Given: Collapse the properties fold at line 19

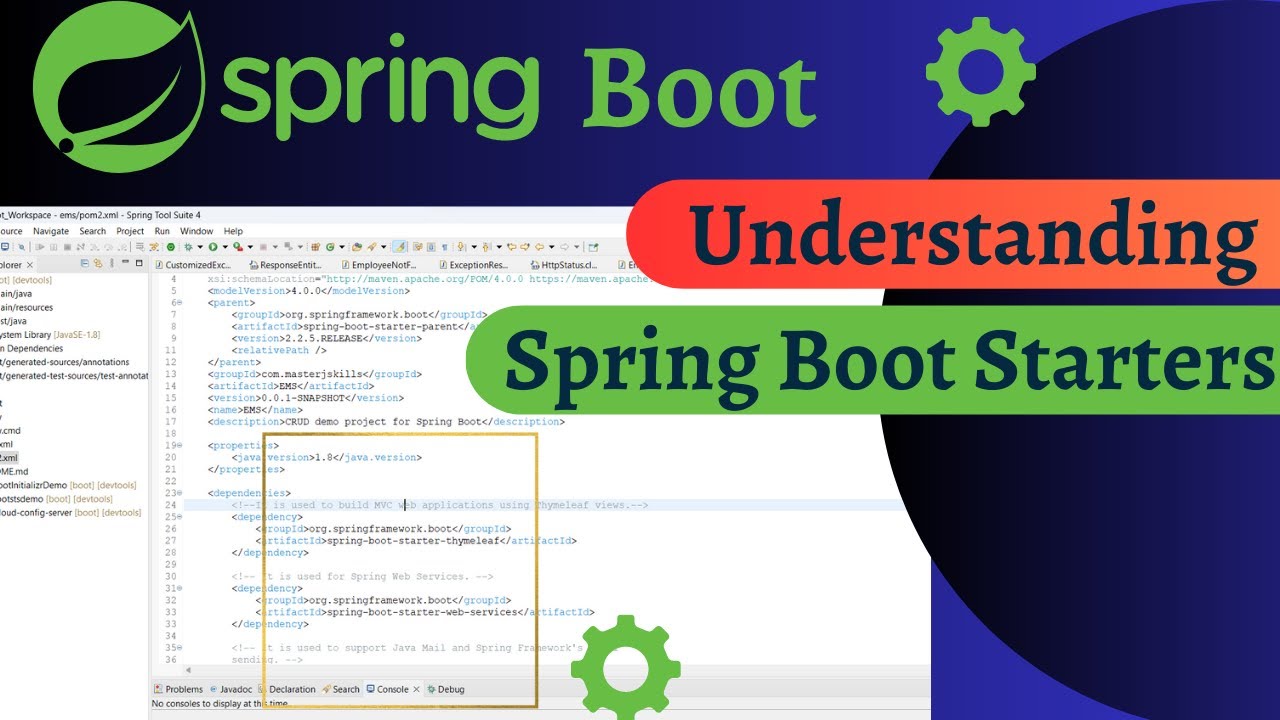Looking at the screenshot, I should 180,445.
